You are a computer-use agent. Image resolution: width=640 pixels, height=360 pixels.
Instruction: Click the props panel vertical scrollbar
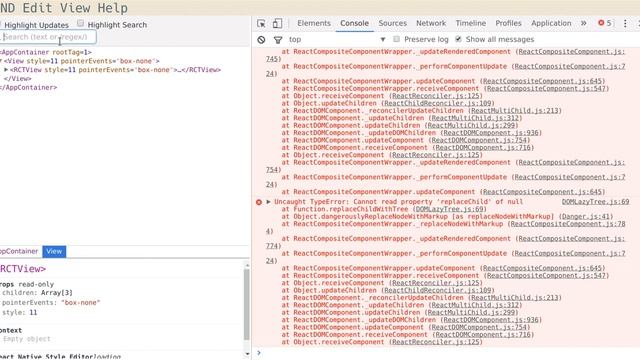coord(247,304)
